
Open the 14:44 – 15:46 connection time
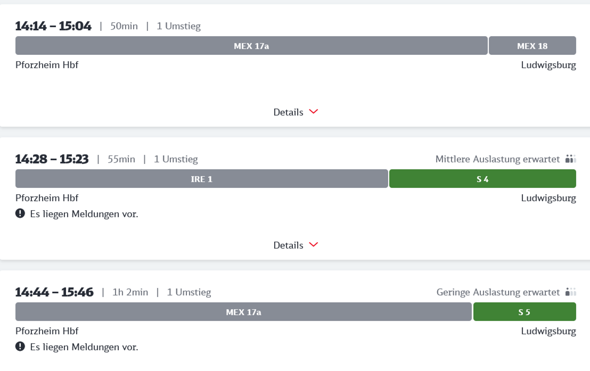point(54,292)
